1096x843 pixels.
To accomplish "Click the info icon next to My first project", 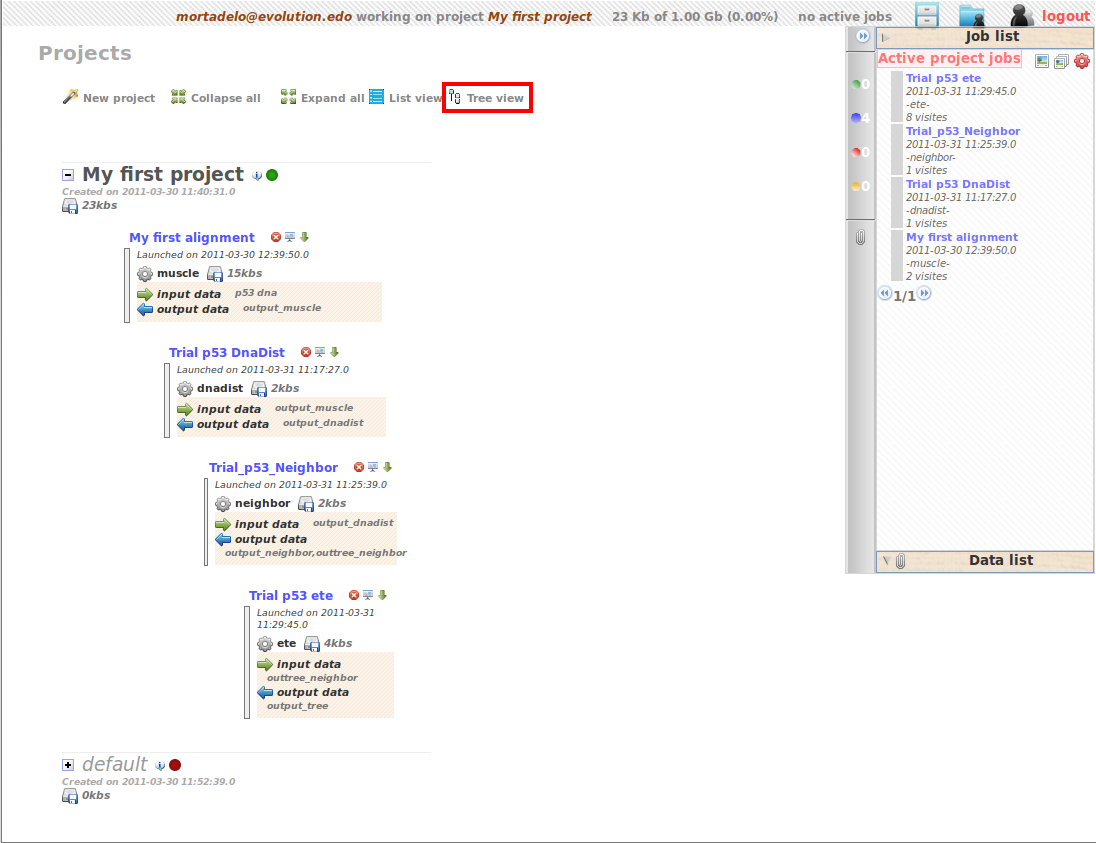I will pos(257,176).
